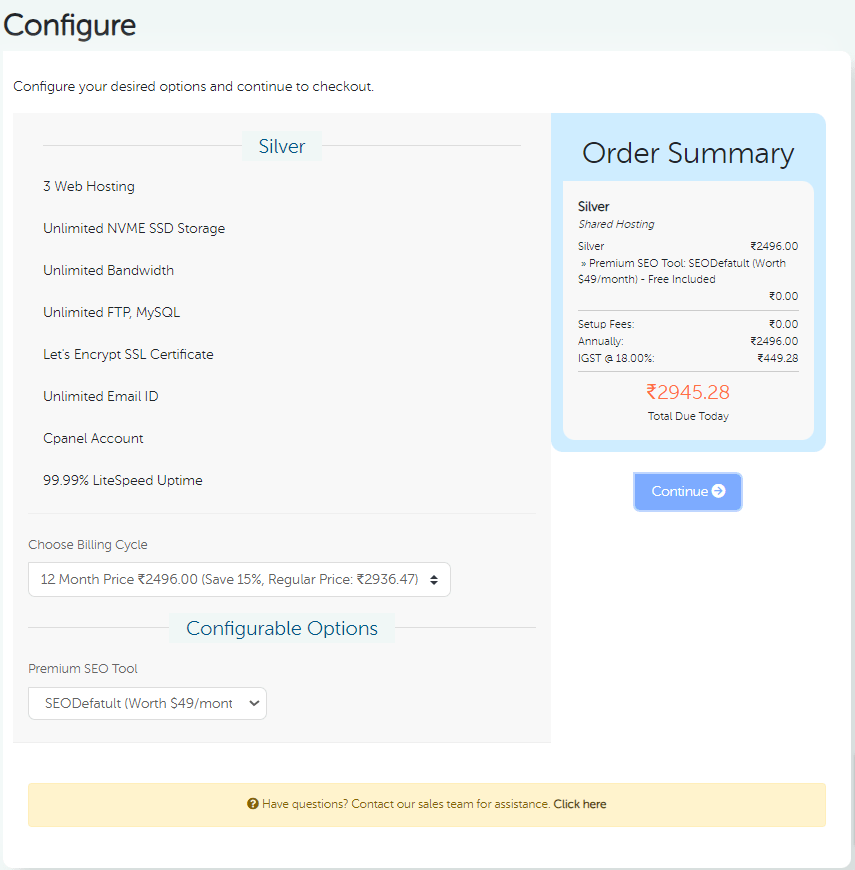Click here to contact the sales team

coord(579,803)
